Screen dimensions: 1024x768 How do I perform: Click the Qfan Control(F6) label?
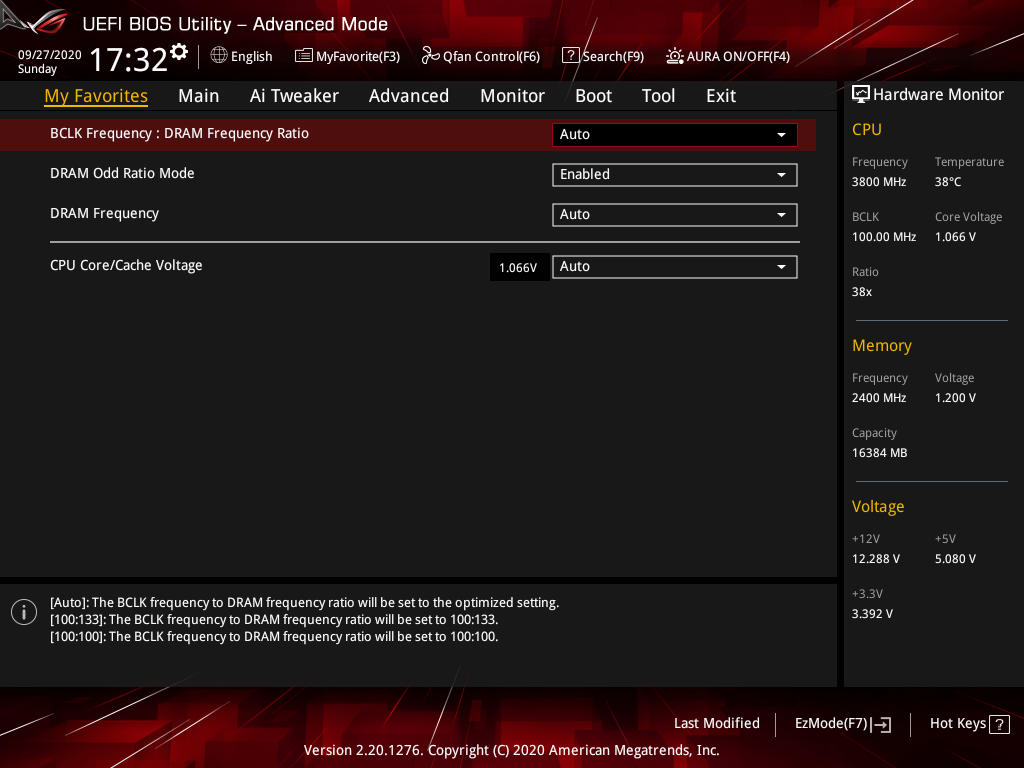pos(491,57)
